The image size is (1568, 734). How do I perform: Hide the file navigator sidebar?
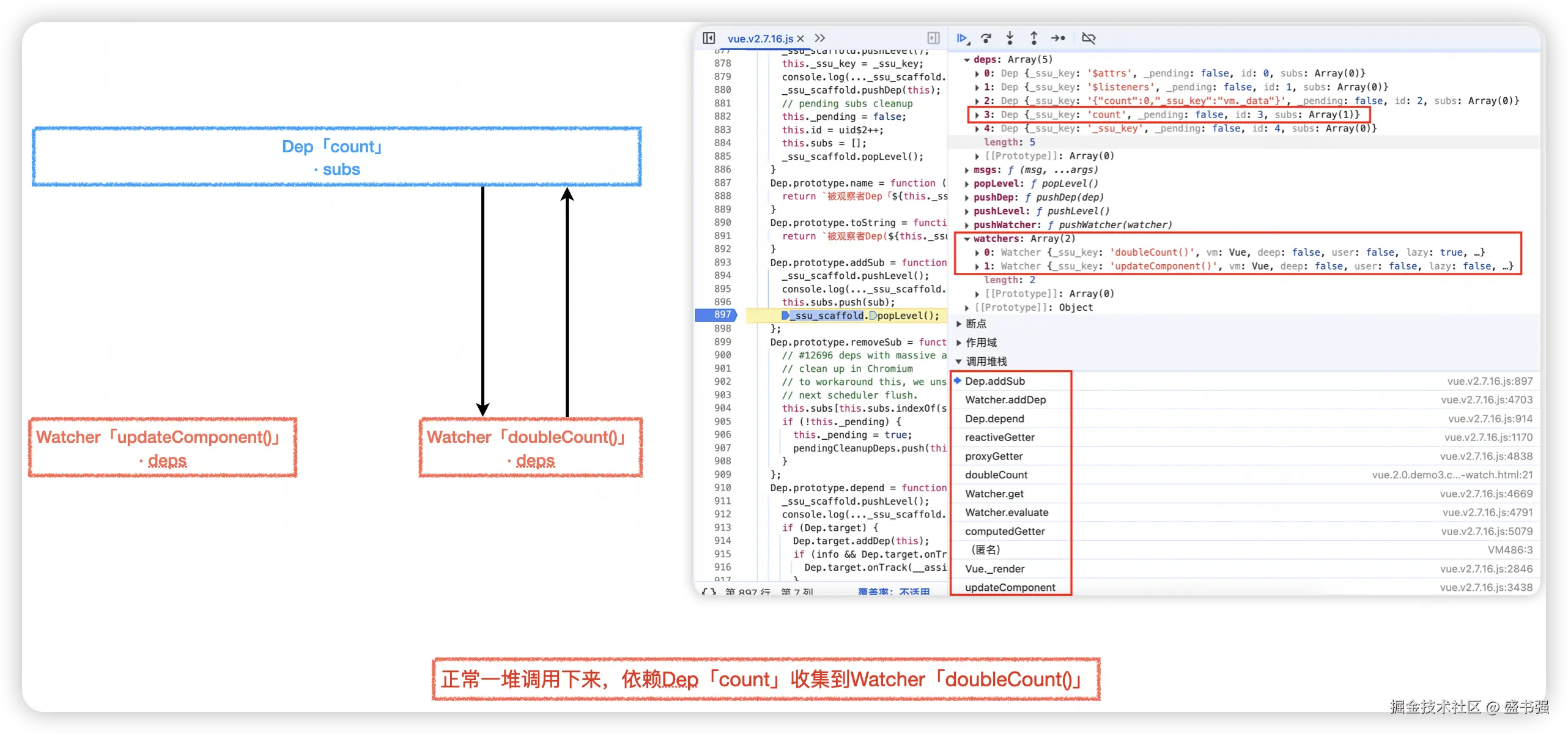(709, 39)
